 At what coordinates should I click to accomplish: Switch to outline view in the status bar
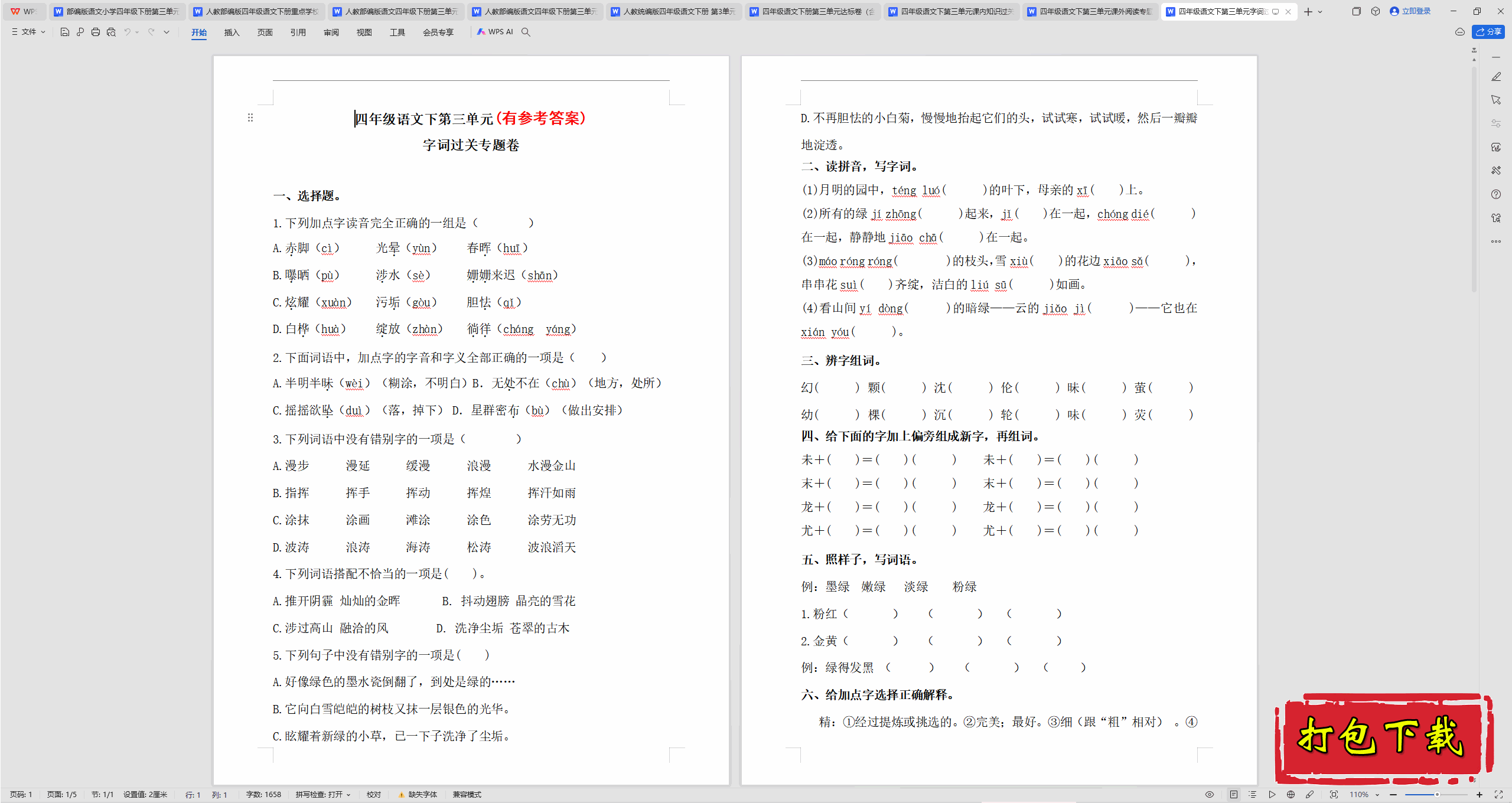click(x=1253, y=795)
